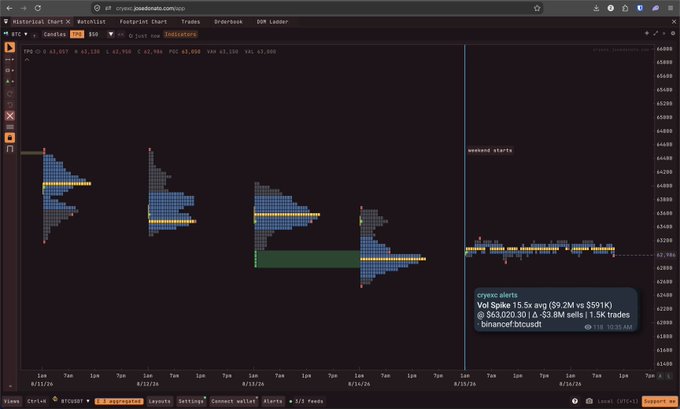Toggle the magnet snap tool
This screenshot has height=409, width=680.
(10, 149)
